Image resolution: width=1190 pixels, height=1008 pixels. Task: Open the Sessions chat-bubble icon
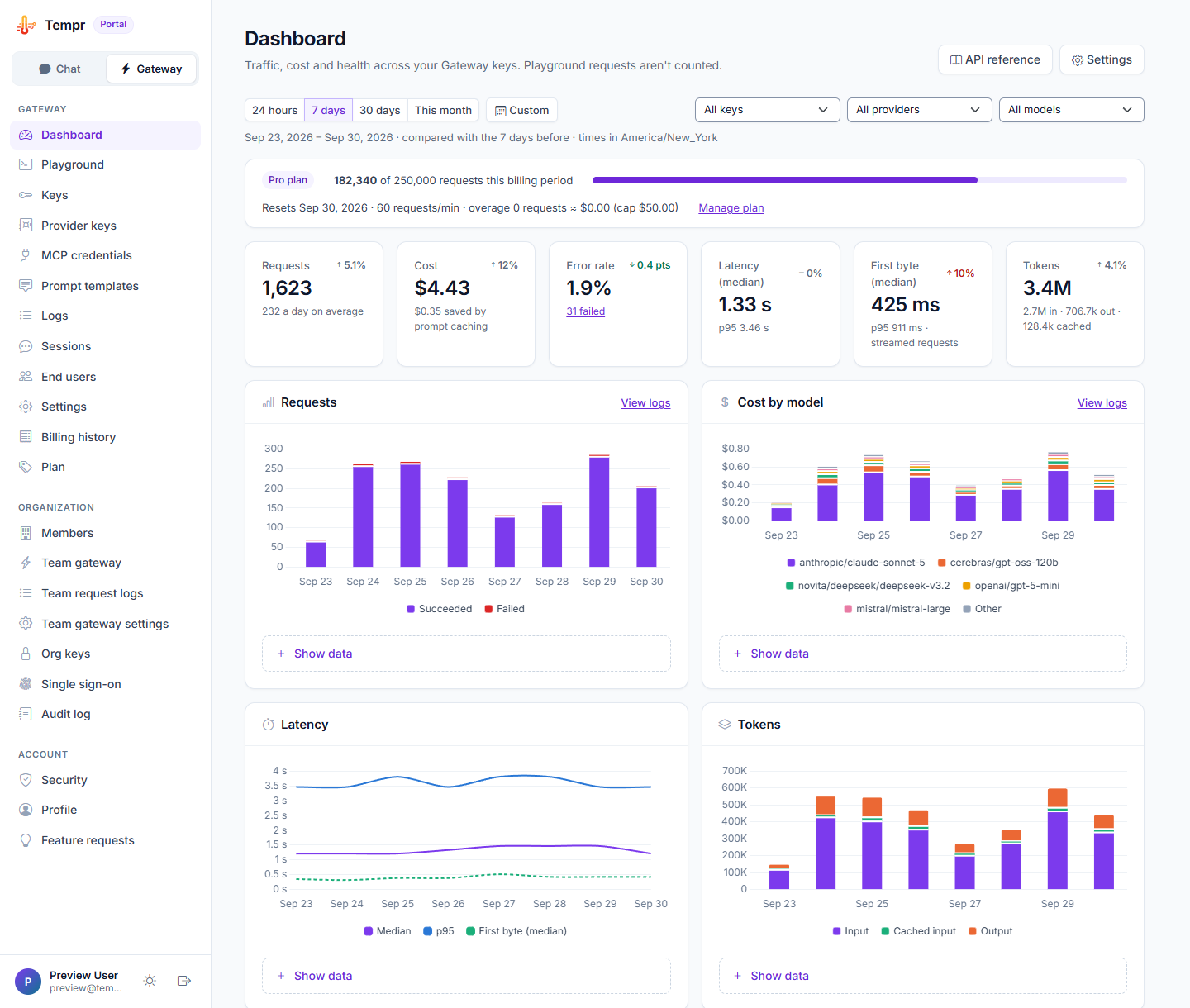click(x=26, y=346)
